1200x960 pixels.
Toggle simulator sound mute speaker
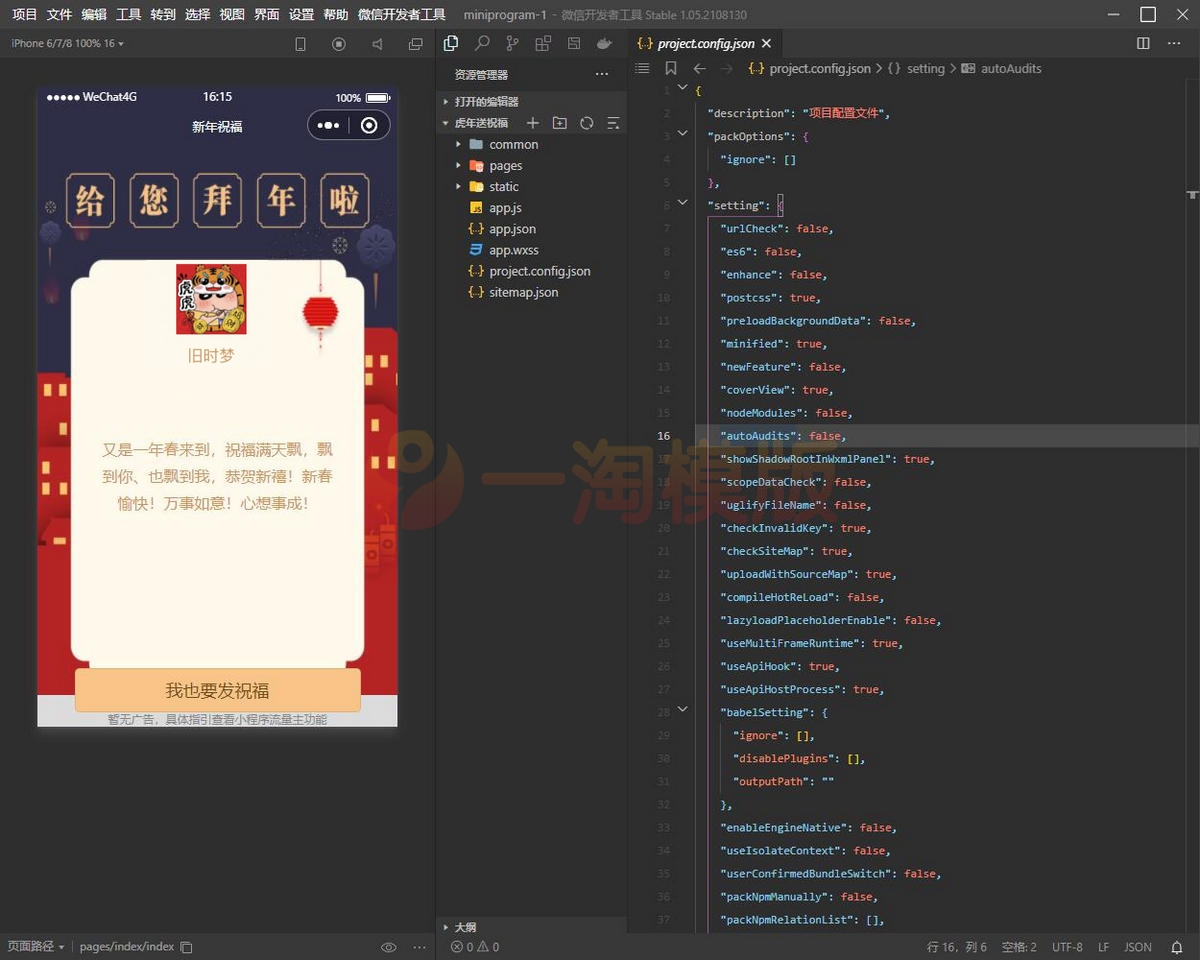tap(377, 44)
